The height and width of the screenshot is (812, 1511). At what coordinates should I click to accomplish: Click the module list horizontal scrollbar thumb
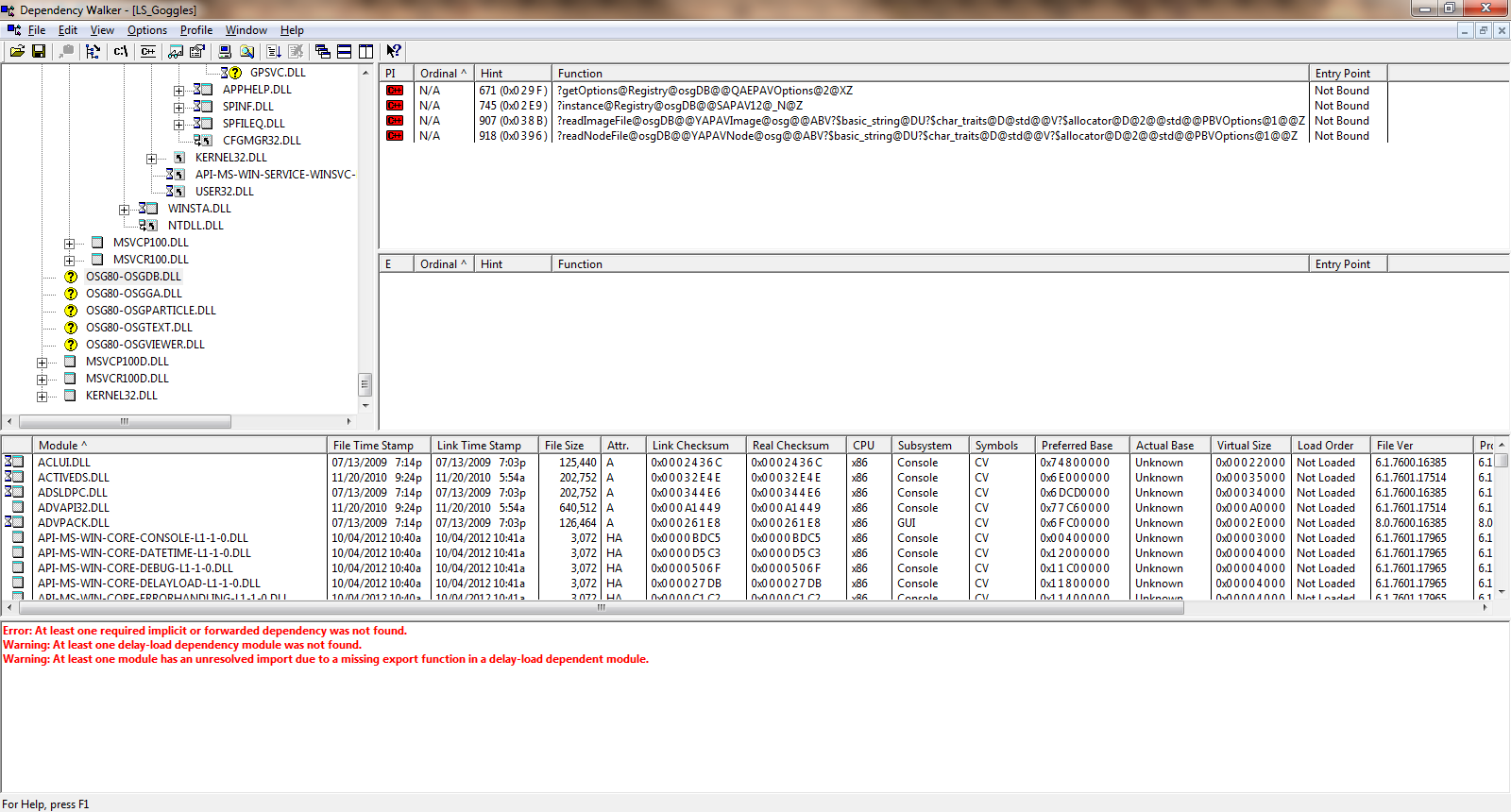601,608
